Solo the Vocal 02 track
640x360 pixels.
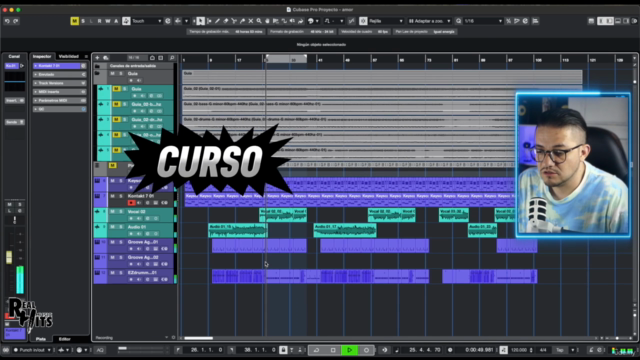[x=121, y=211]
